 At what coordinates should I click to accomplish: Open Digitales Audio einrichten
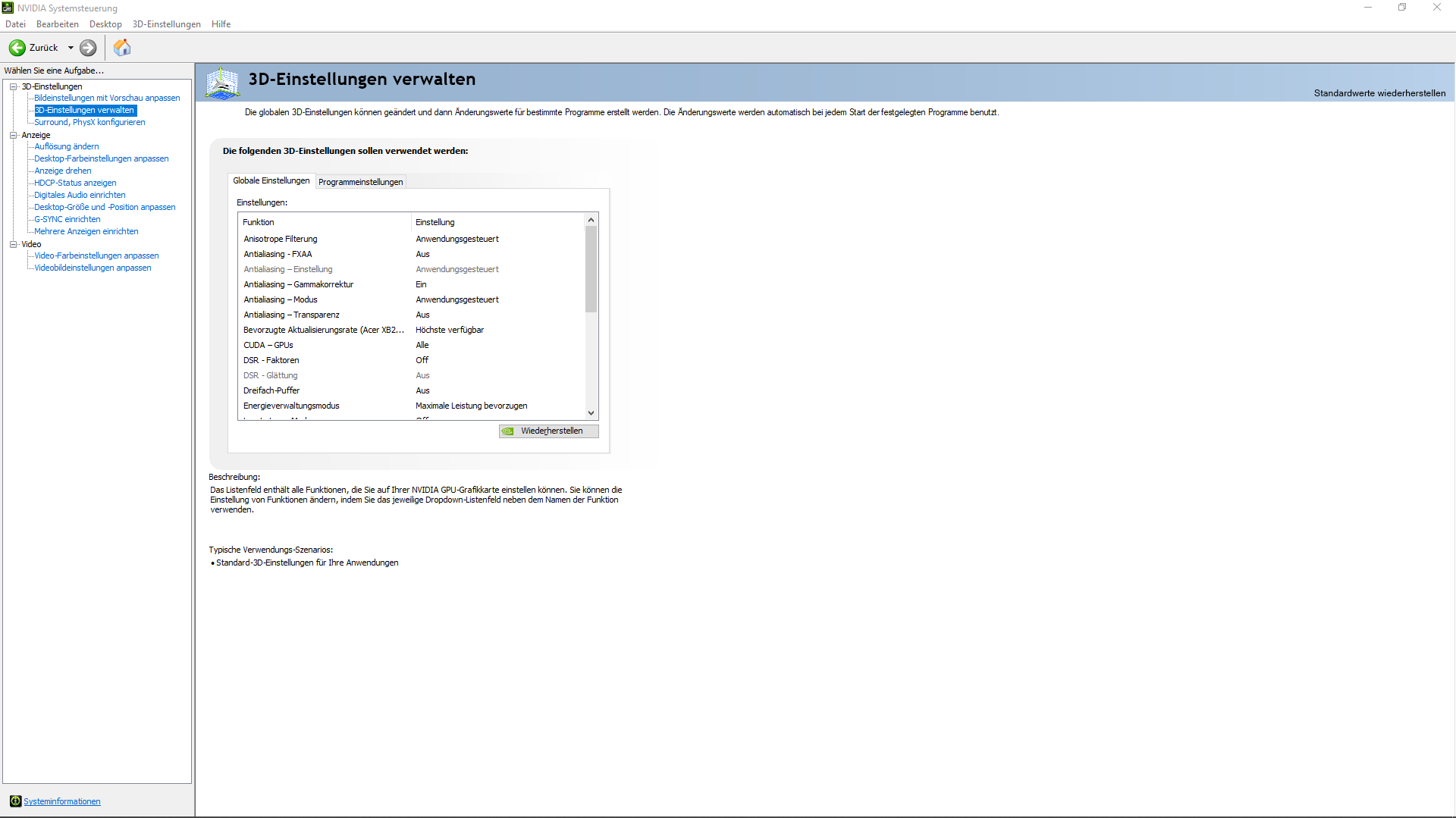(80, 195)
